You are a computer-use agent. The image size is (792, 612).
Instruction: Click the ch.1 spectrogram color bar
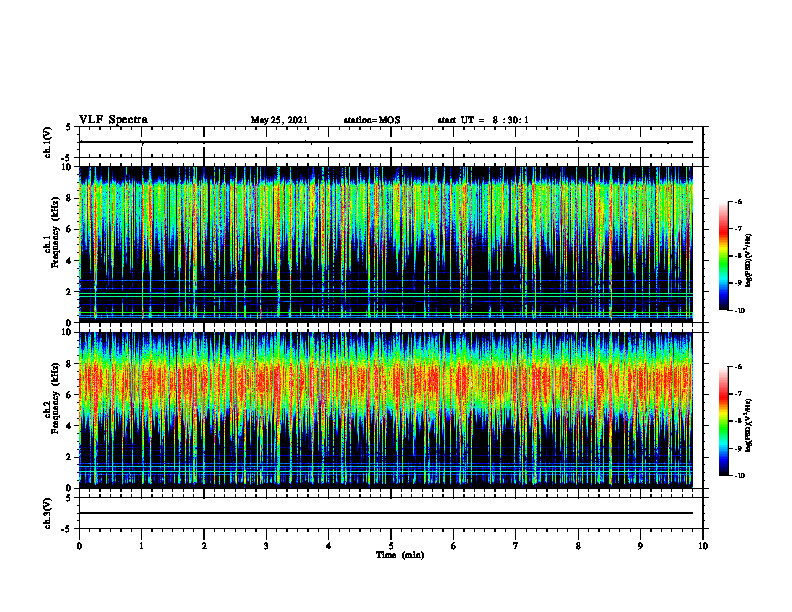(723, 256)
